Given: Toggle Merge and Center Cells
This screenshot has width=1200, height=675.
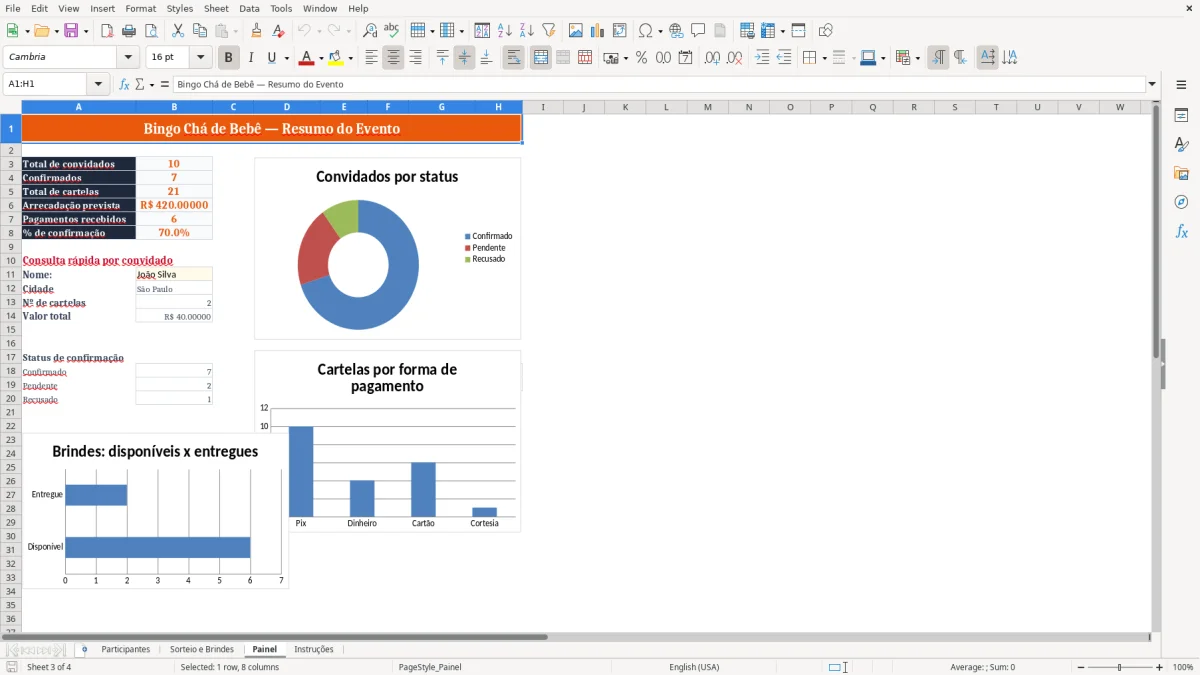Looking at the screenshot, I should click(x=541, y=58).
